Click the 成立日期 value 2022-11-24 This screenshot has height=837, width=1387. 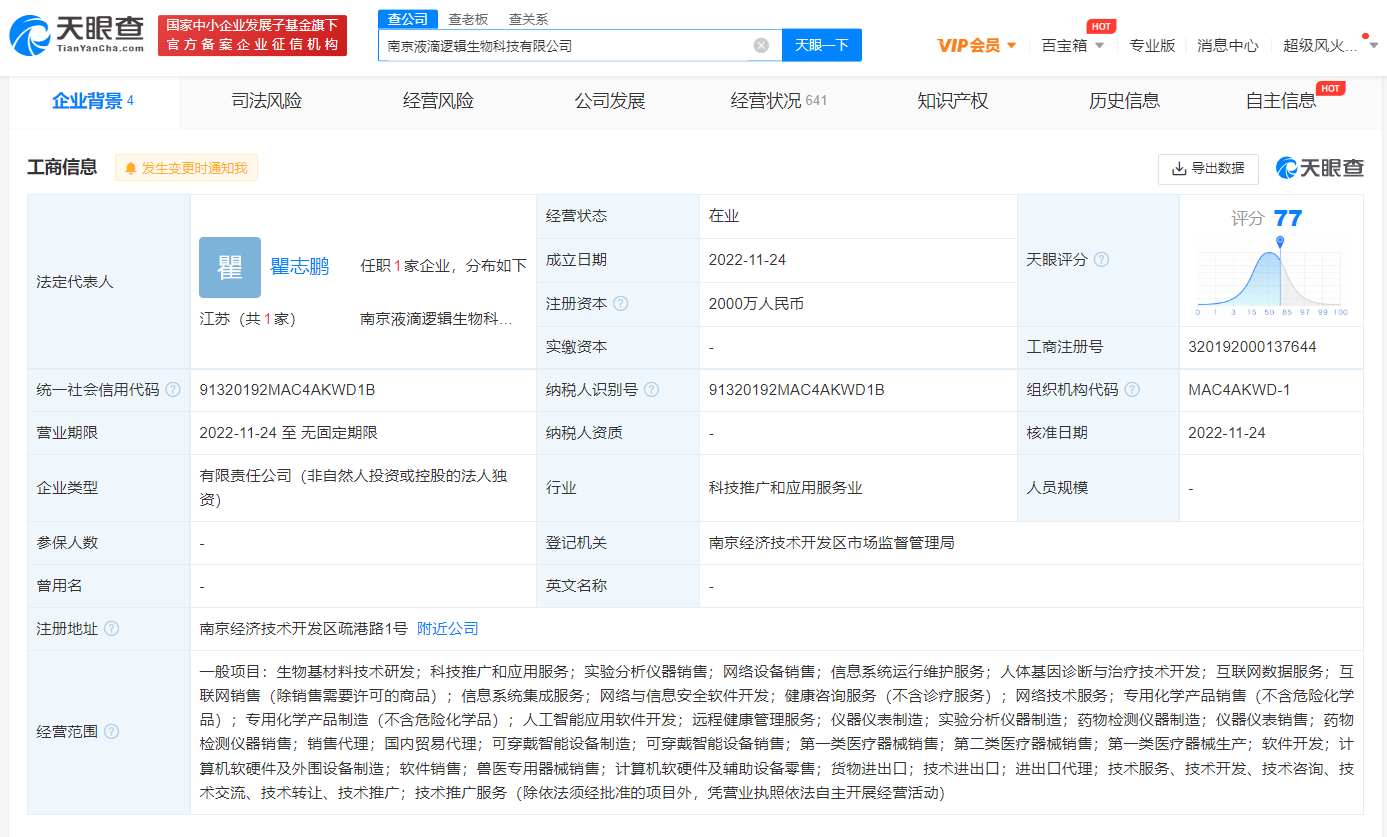tap(747, 260)
